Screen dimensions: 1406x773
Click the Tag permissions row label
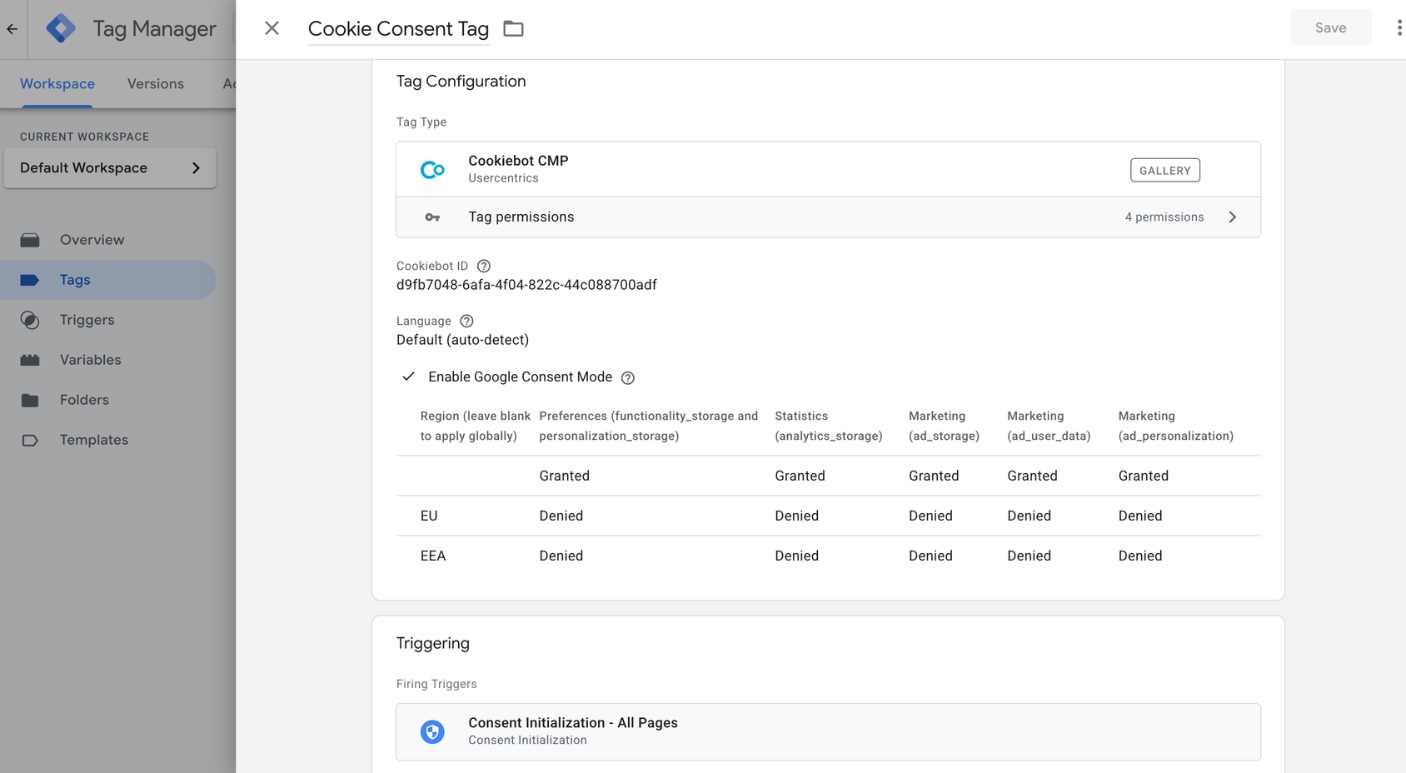(521, 217)
